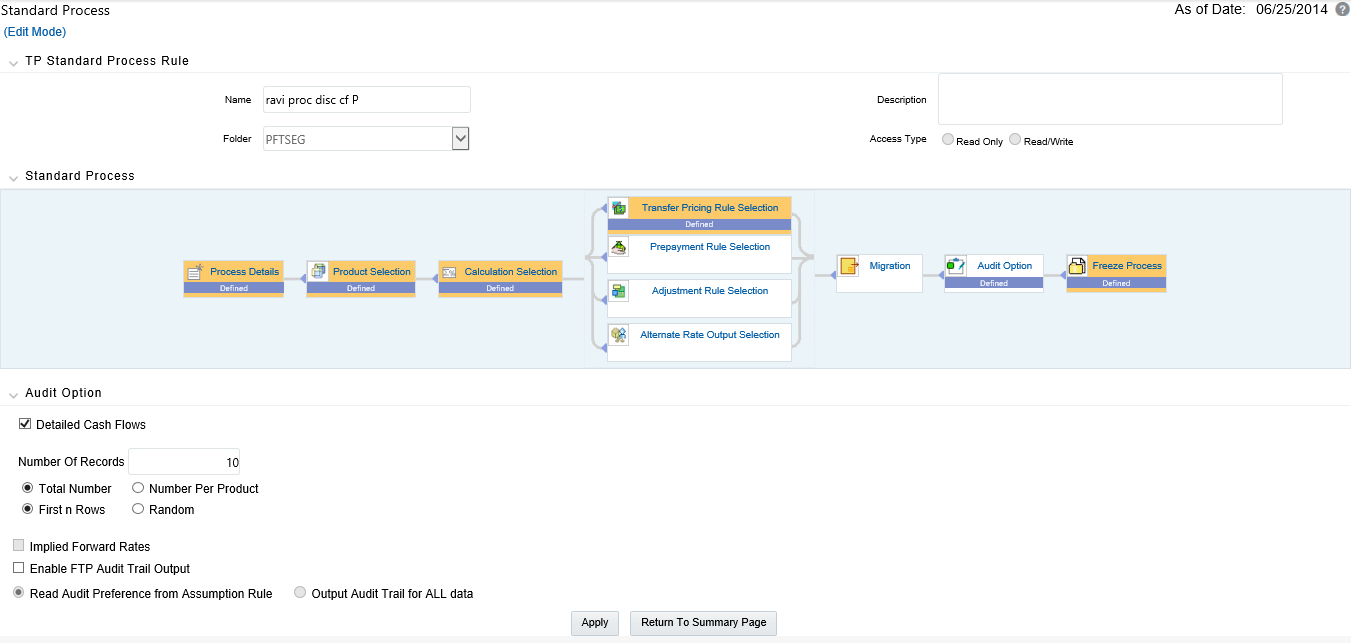
Task: Select the Total Number radio option
Action: (x=28, y=488)
